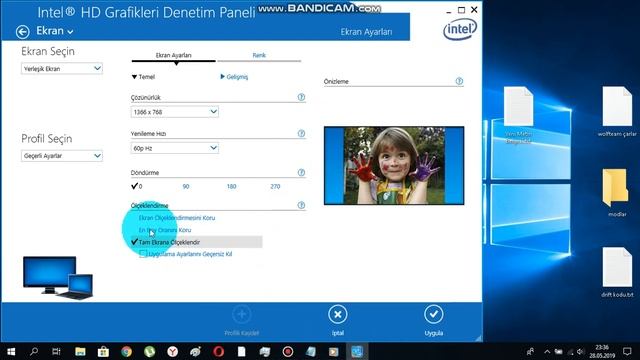Select 0 degree rotation

137,186
